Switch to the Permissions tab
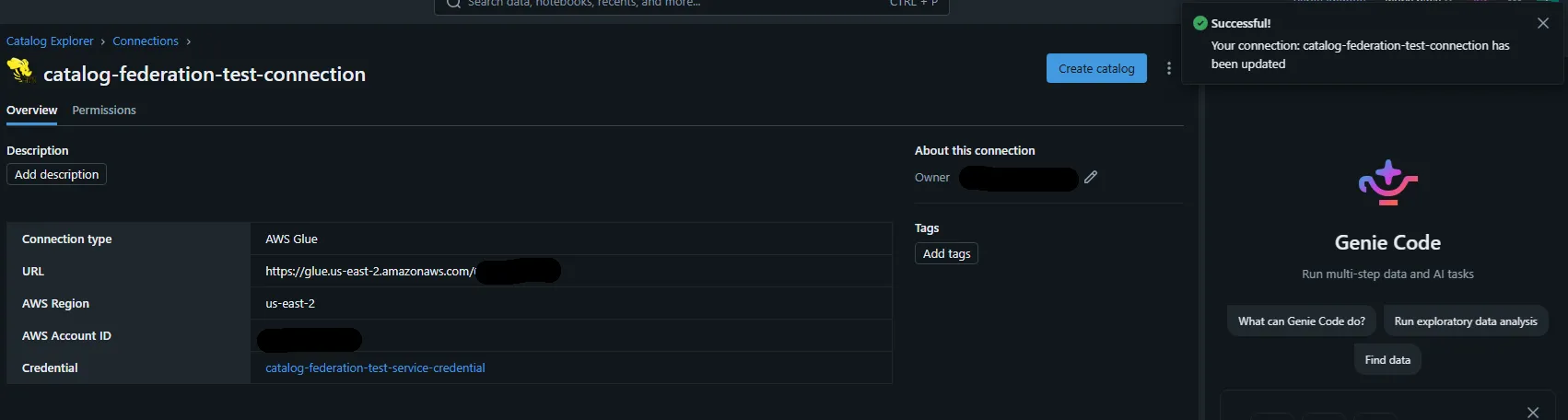 [104, 111]
